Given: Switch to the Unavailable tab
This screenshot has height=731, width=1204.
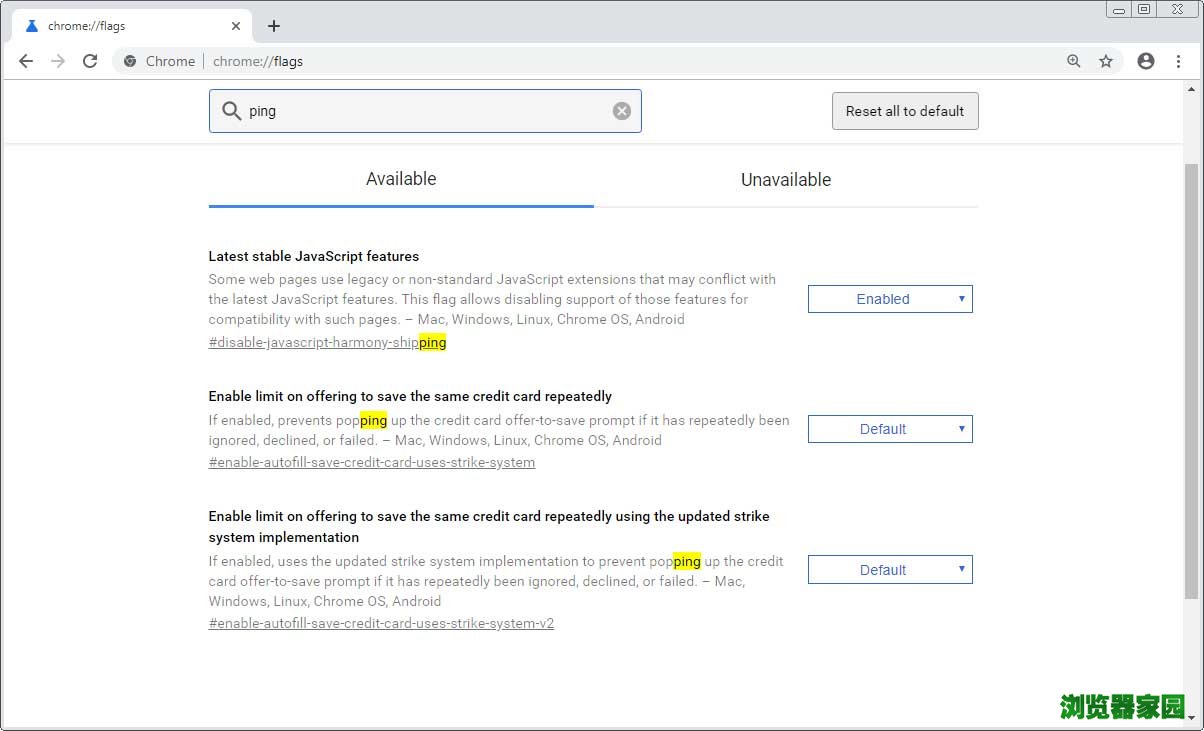Looking at the screenshot, I should [x=786, y=180].
